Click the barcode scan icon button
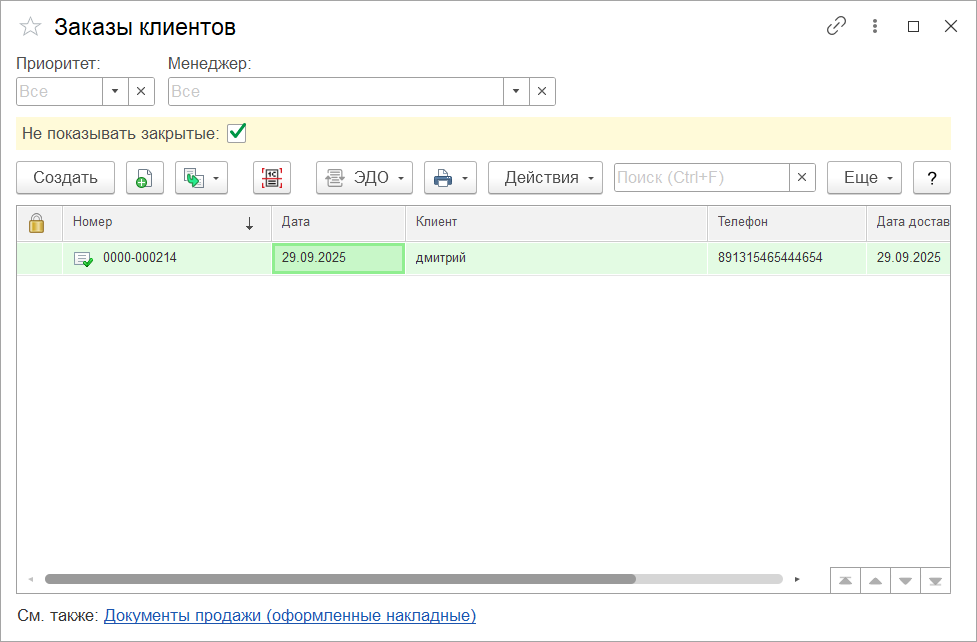Screen dimensions: 977x642 click(x=272, y=178)
